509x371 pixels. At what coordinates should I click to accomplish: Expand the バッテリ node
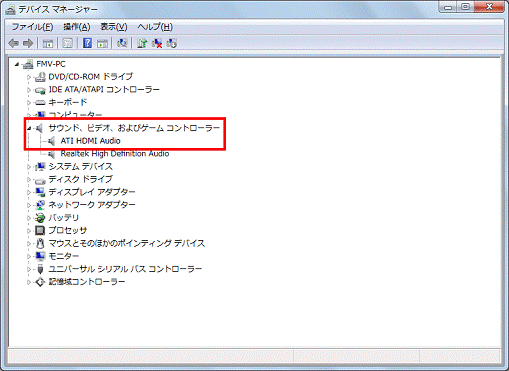point(29,218)
